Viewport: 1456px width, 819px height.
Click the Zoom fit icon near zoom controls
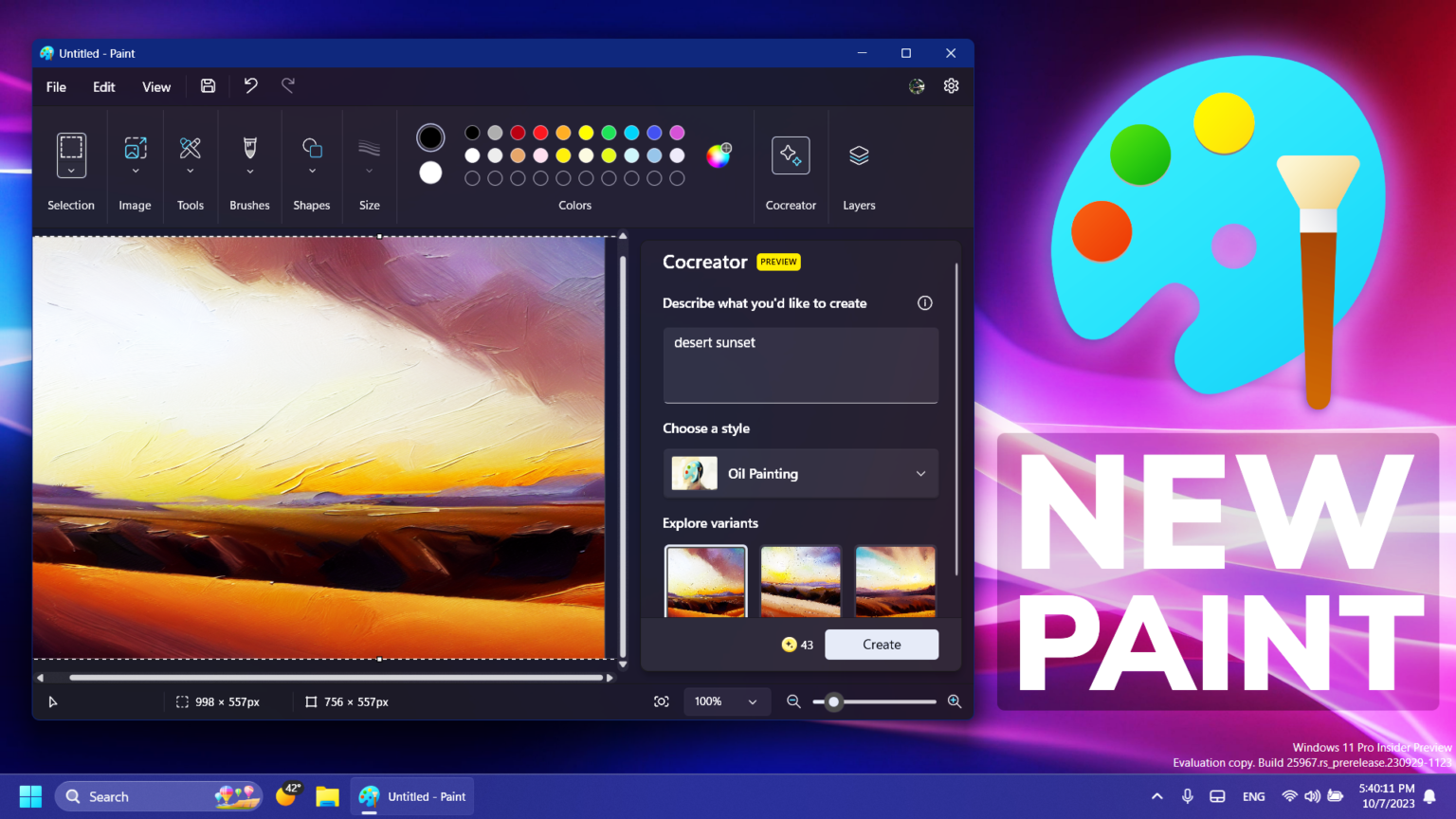661,701
